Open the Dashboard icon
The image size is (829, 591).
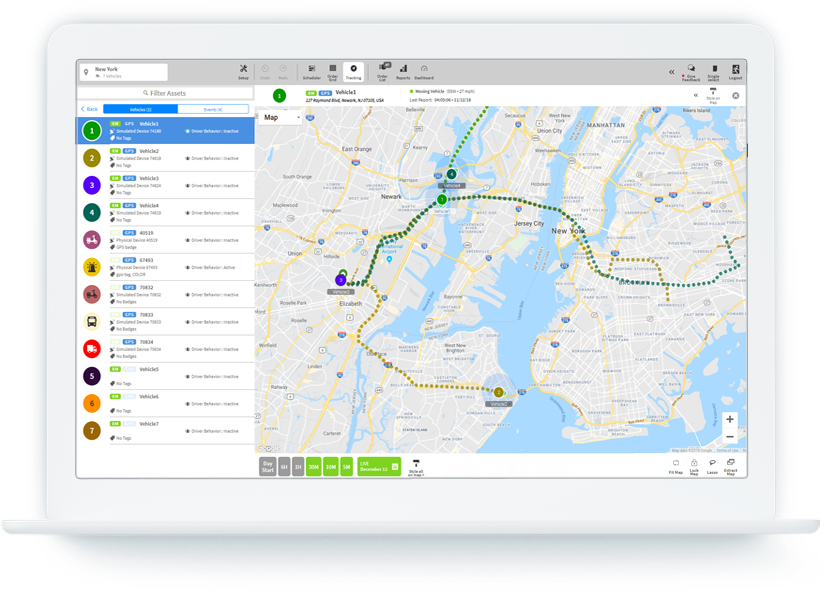[x=425, y=70]
